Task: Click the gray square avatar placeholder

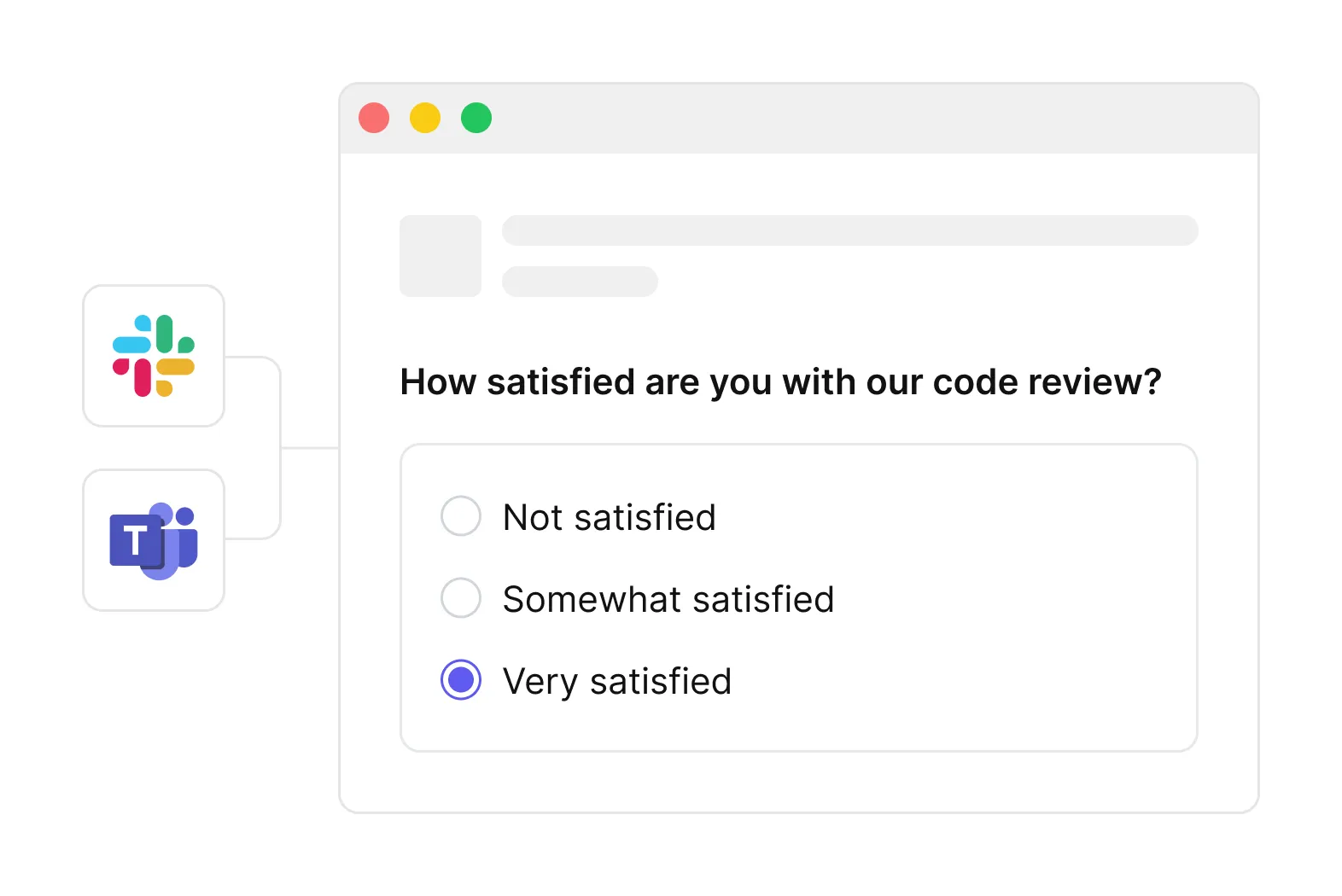Action: 441,256
